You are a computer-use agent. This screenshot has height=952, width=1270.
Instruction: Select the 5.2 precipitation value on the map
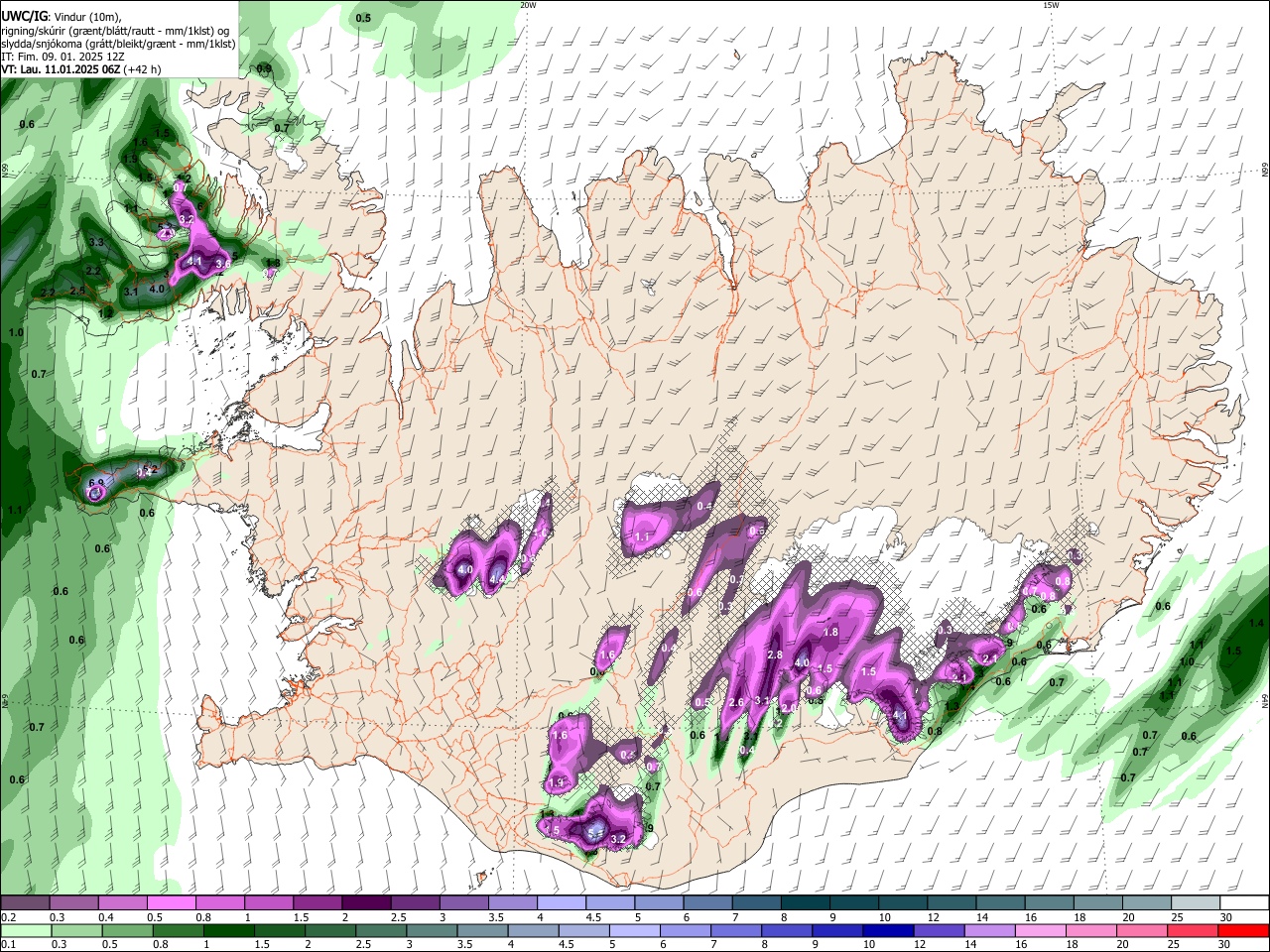151,469
